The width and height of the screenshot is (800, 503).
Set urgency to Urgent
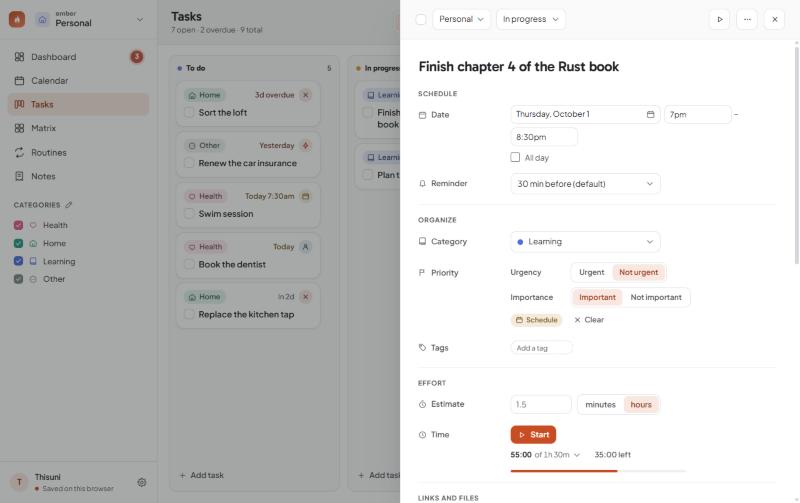591,272
